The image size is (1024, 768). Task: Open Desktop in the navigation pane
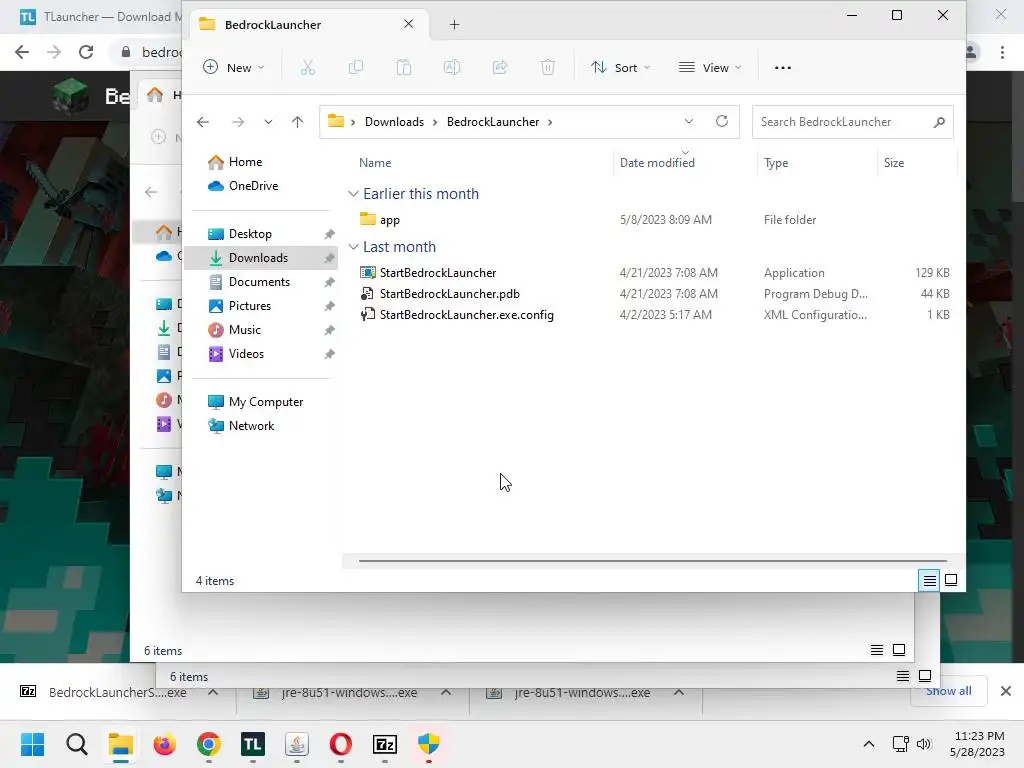250,234
